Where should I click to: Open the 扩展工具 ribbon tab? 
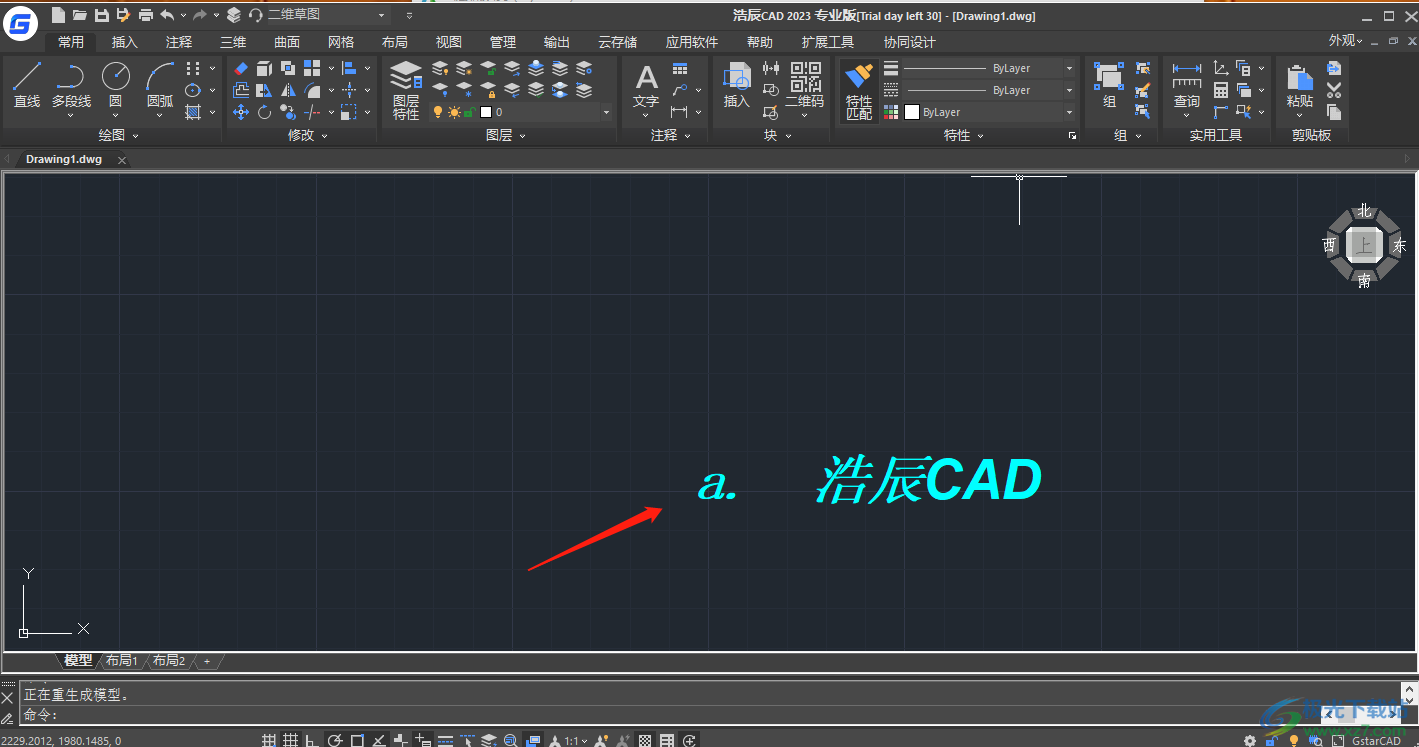click(828, 42)
